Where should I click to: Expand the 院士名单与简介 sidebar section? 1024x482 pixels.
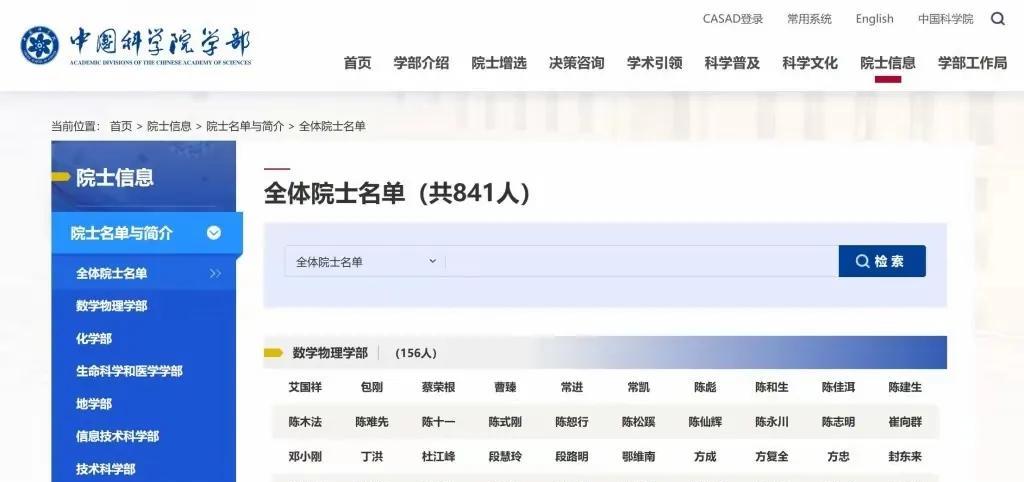(x=147, y=233)
